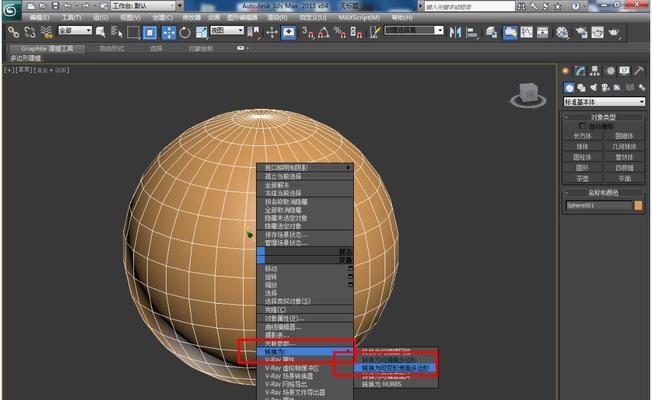Open the object category dropdown in Create panel

[604, 102]
